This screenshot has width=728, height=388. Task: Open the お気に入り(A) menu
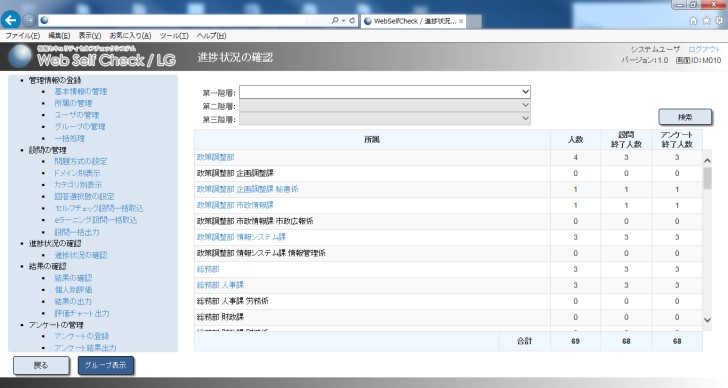130,36
